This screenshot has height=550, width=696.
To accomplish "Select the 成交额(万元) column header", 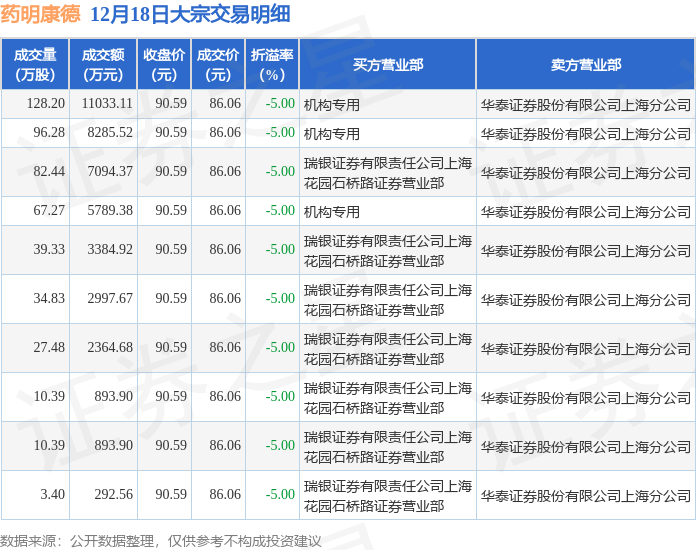I will [103, 65].
